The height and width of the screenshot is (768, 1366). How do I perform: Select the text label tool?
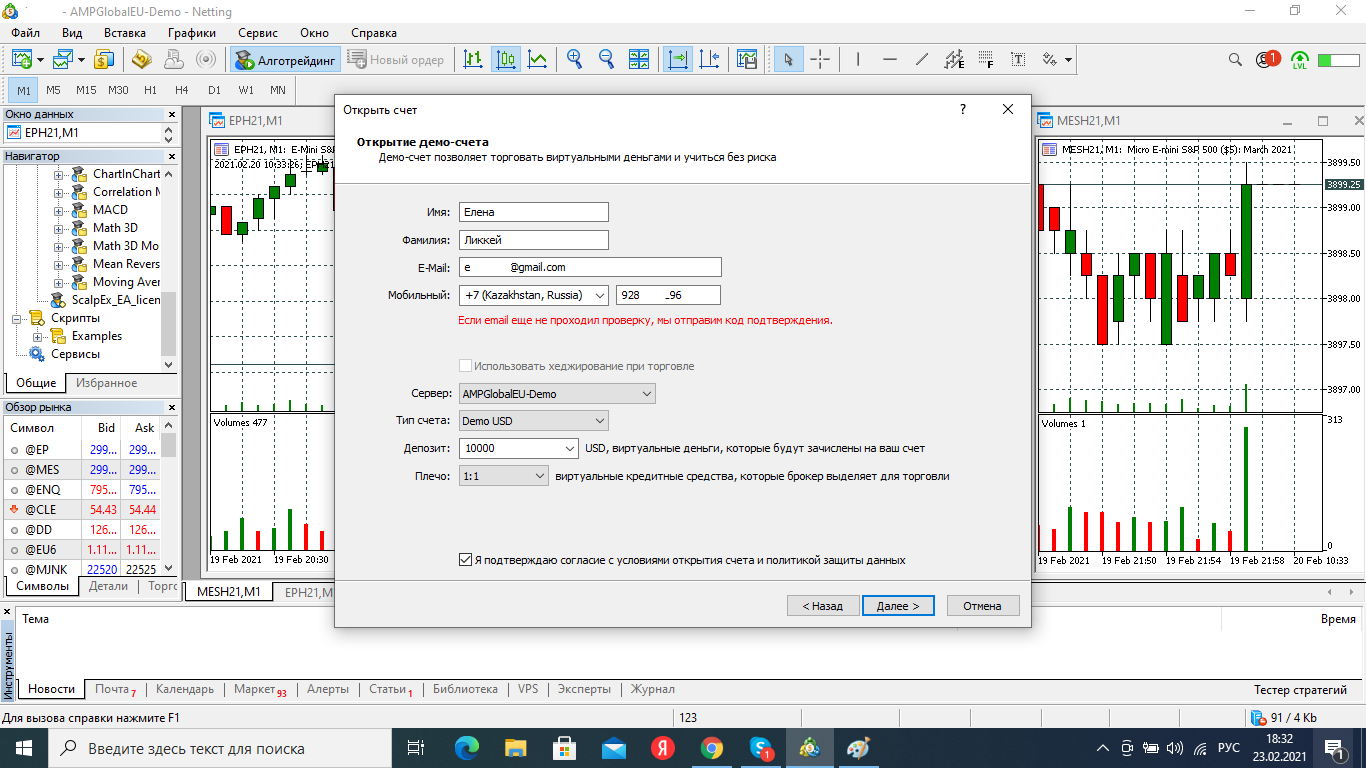[x=1018, y=60]
